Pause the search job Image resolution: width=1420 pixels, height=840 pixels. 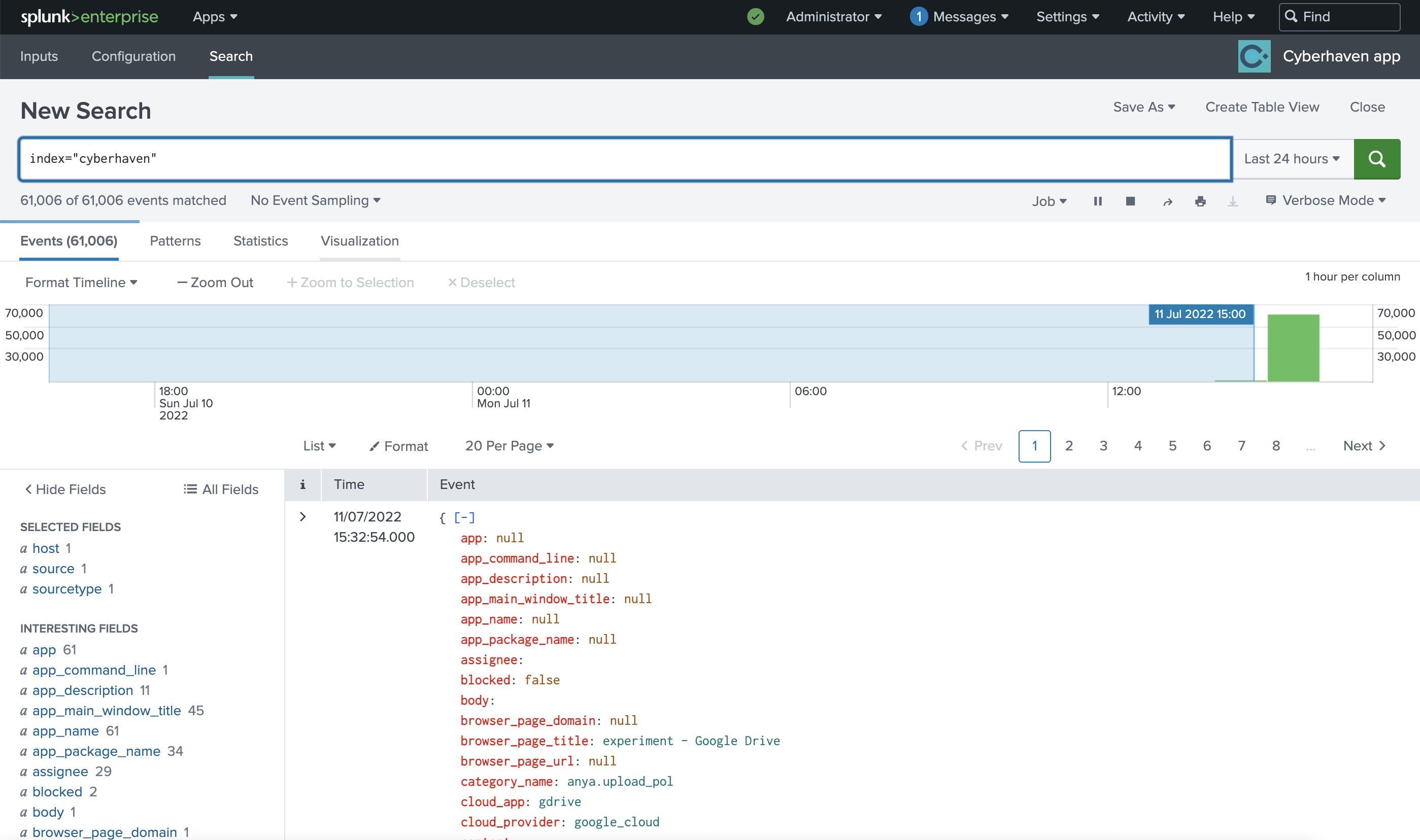click(x=1097, y=201)
